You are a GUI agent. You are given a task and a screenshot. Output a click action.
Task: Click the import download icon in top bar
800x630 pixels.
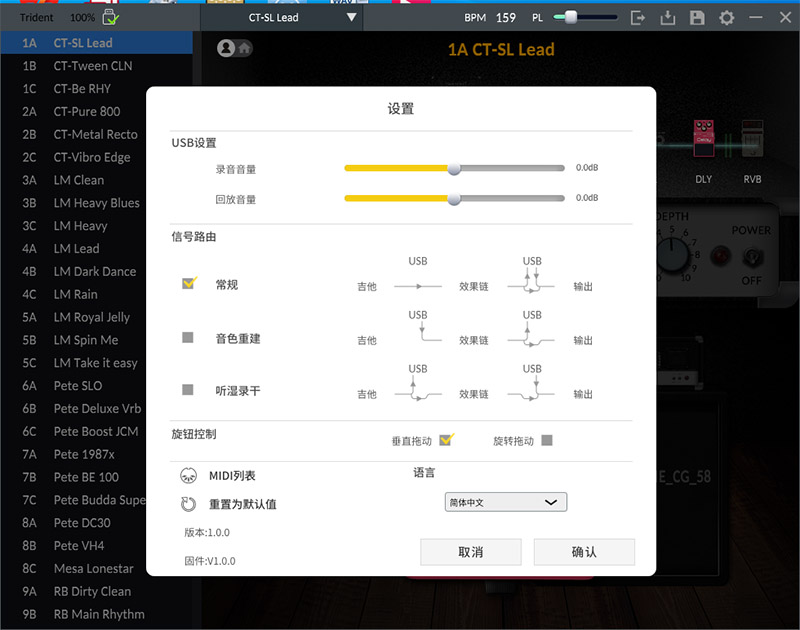click(x=669, y=18)
